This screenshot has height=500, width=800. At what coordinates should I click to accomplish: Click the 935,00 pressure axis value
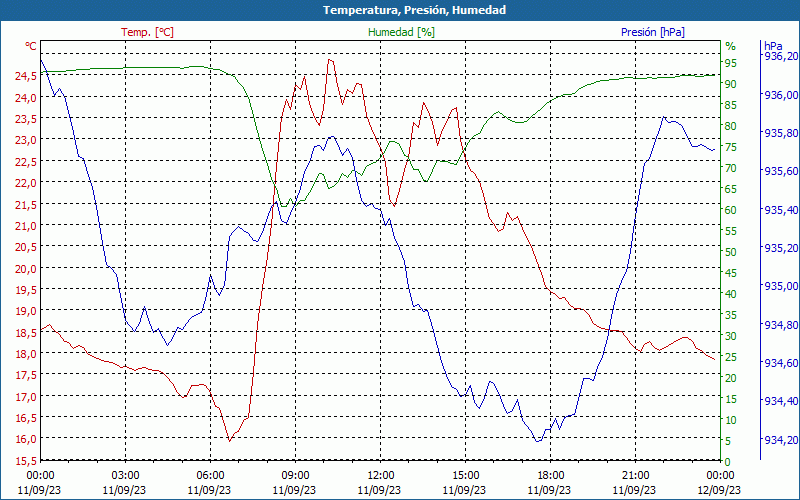(781, 286)
